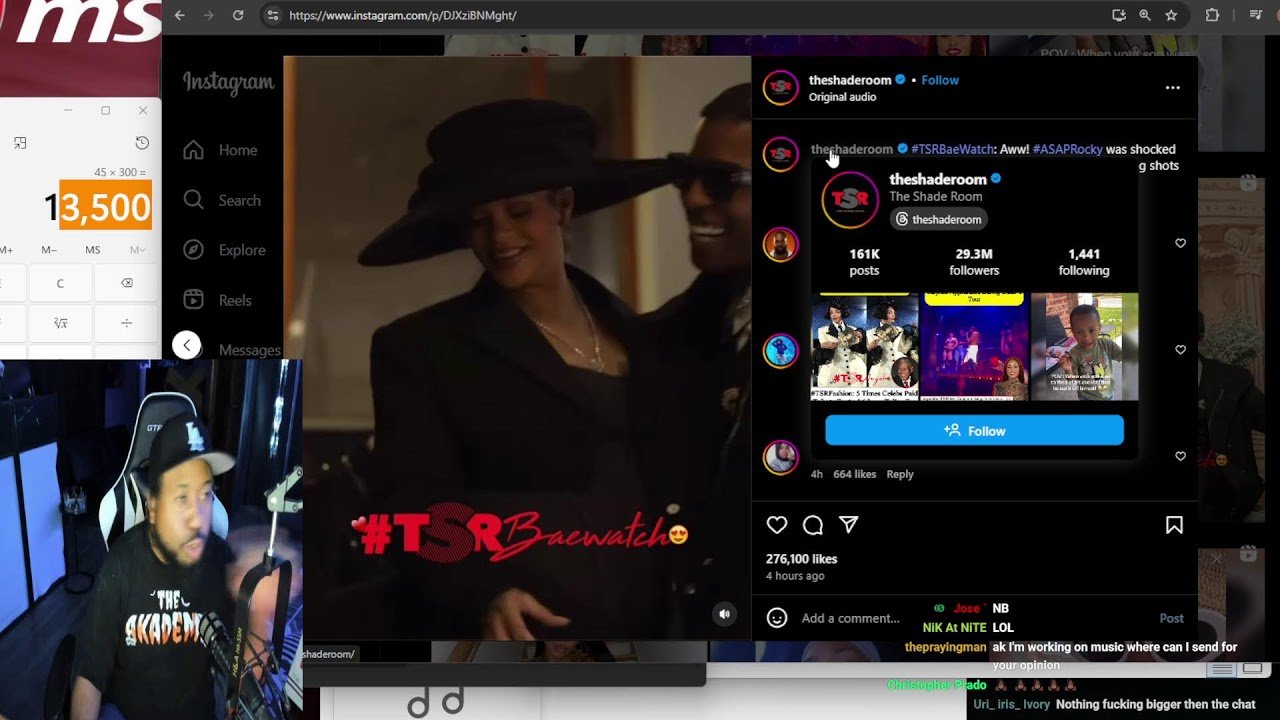Go to previous post with left arrow
This screenshot has width=1280, height=720.
pyautogui.click(x=186, y=345)
